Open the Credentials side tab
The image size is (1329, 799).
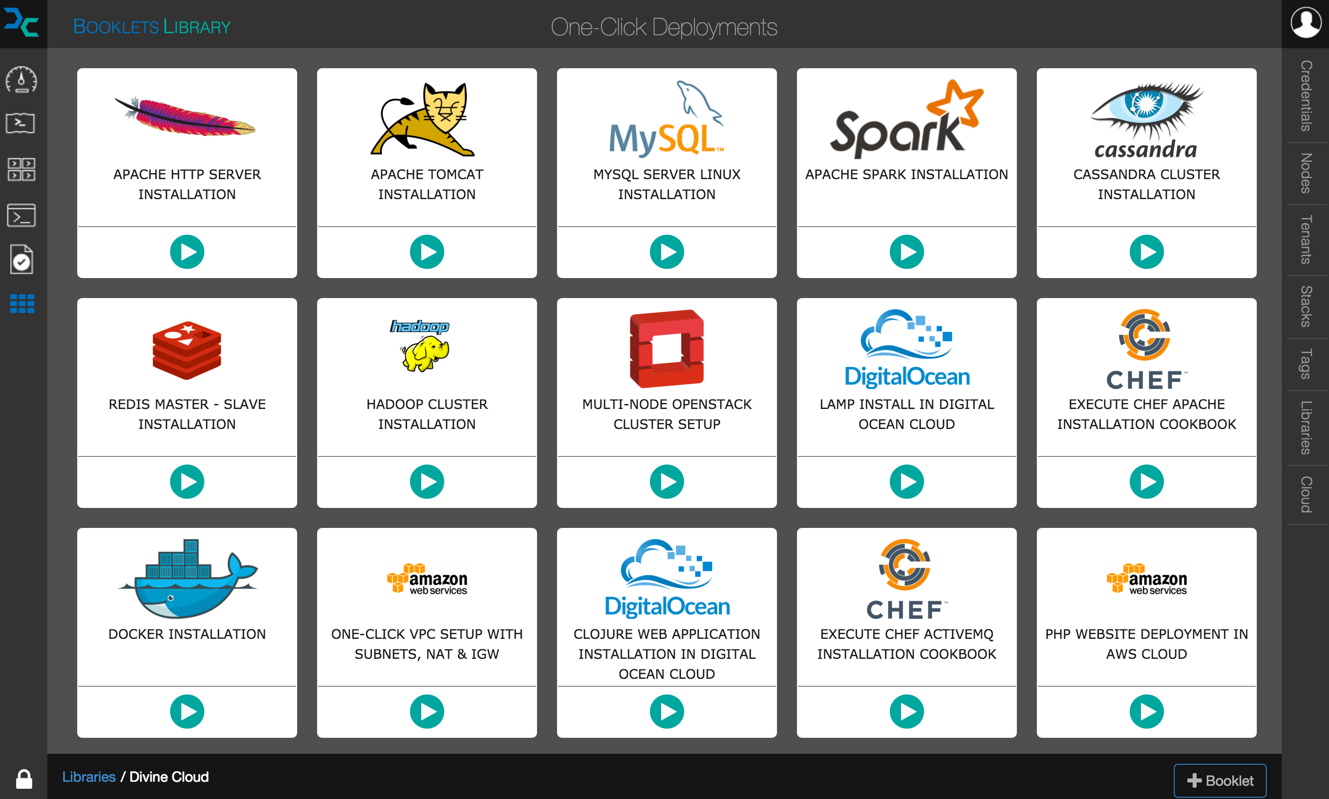coord(1306,96)
